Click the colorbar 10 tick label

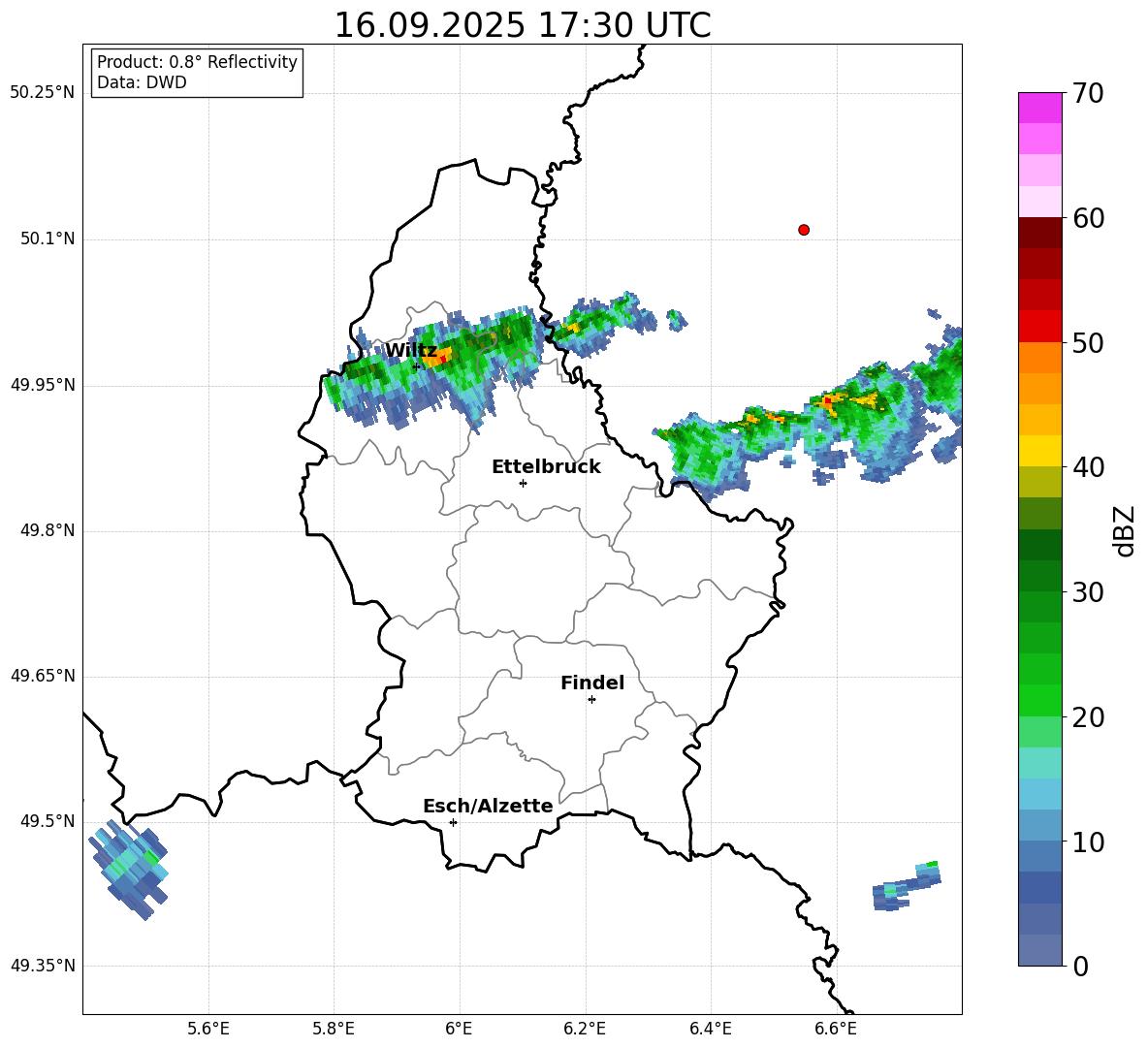tap(1088, 842)
